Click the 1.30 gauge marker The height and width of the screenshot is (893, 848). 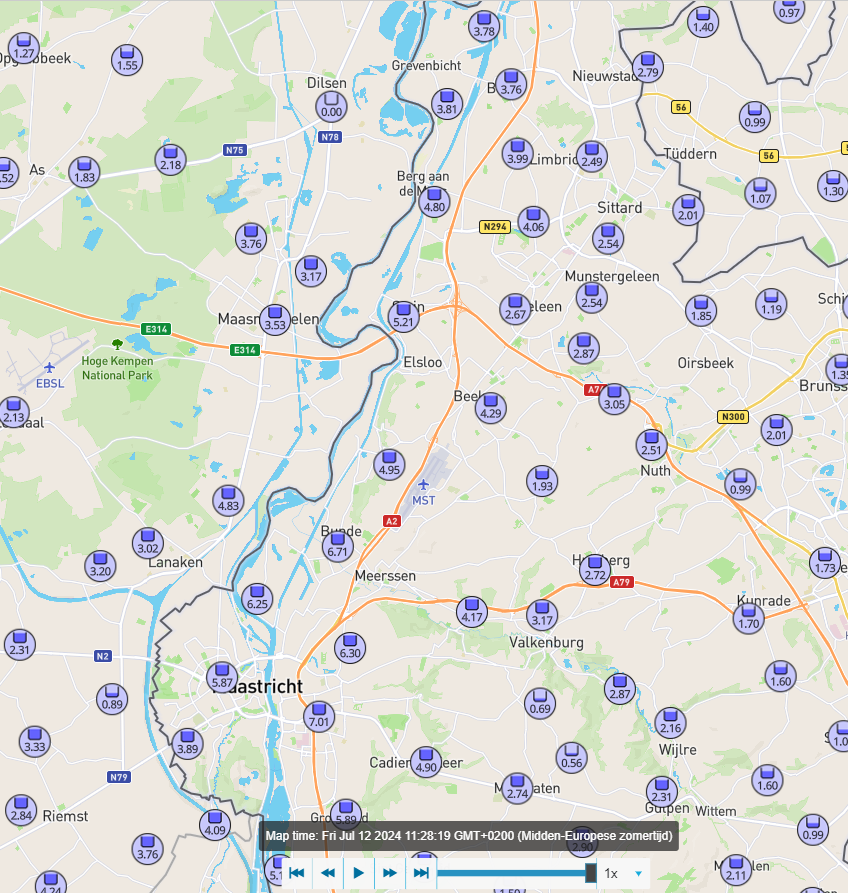click(833, 186)
